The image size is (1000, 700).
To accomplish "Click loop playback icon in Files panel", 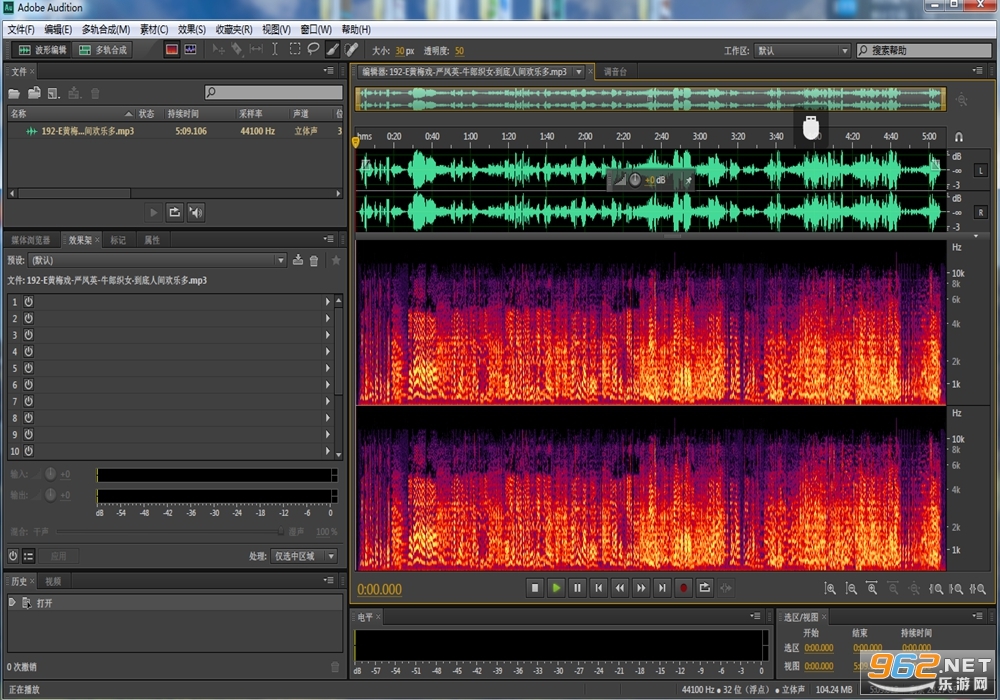I will pos(174,212).
